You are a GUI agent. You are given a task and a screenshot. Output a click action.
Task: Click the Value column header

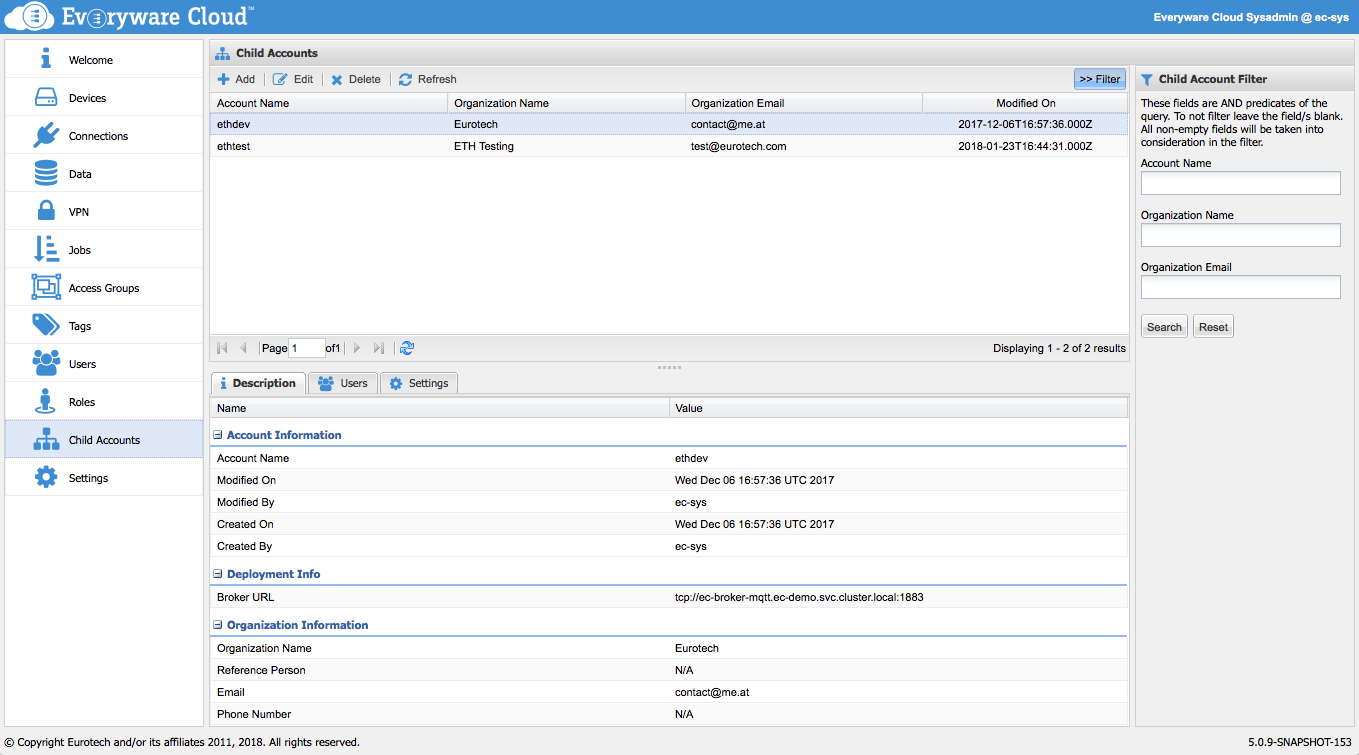pyautogui.click(x=898, y=408)
